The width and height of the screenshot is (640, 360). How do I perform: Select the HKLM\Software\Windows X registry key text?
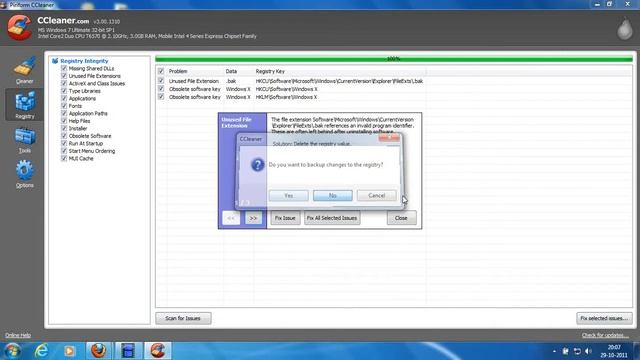287,97
